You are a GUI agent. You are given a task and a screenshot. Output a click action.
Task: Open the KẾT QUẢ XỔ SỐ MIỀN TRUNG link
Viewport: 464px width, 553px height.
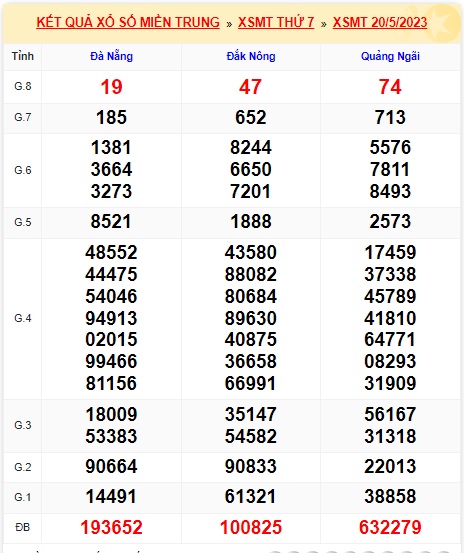[128, 23]
